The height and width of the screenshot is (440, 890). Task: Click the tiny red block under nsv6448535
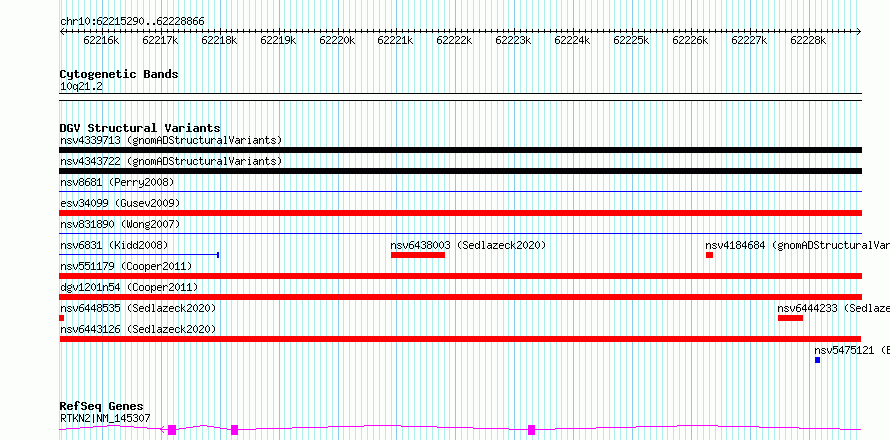(61, 318)
